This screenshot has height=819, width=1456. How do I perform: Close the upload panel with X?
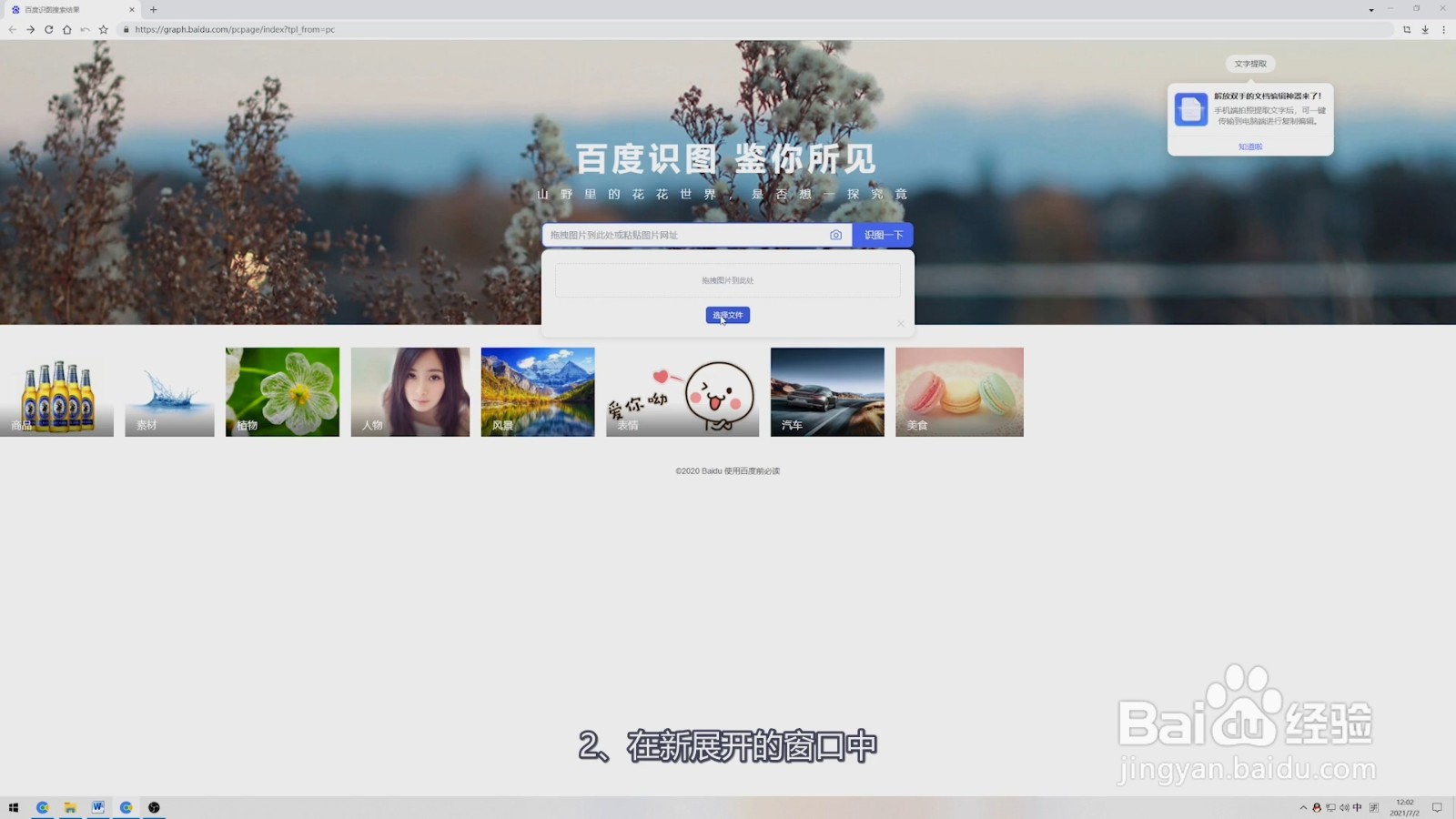[901, 323]
